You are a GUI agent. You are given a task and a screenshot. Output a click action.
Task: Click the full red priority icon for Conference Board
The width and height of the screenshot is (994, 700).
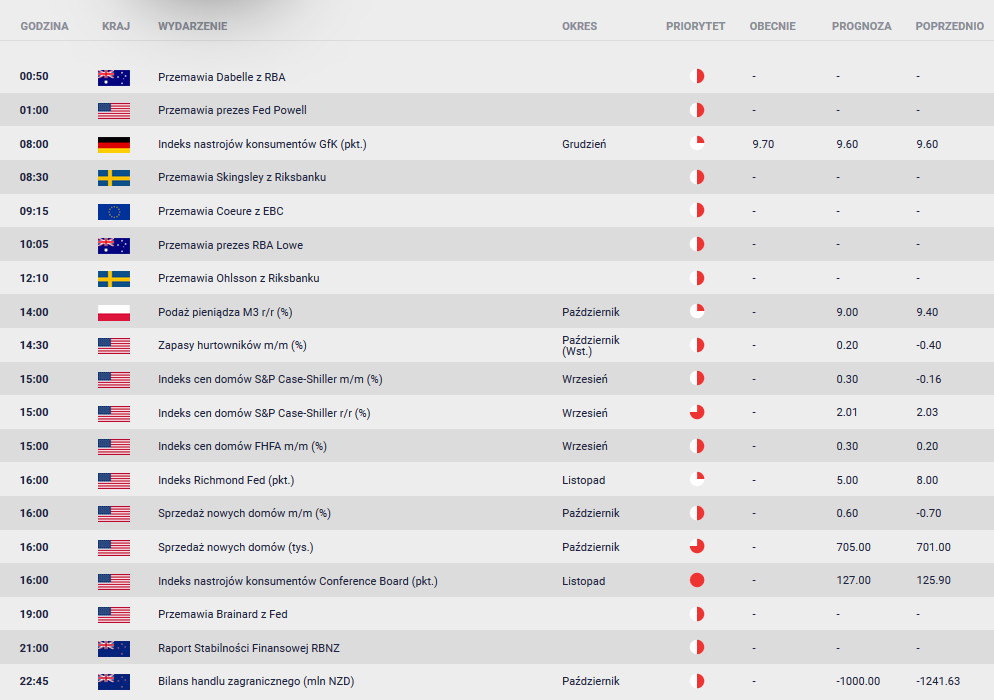coord(697,580)
